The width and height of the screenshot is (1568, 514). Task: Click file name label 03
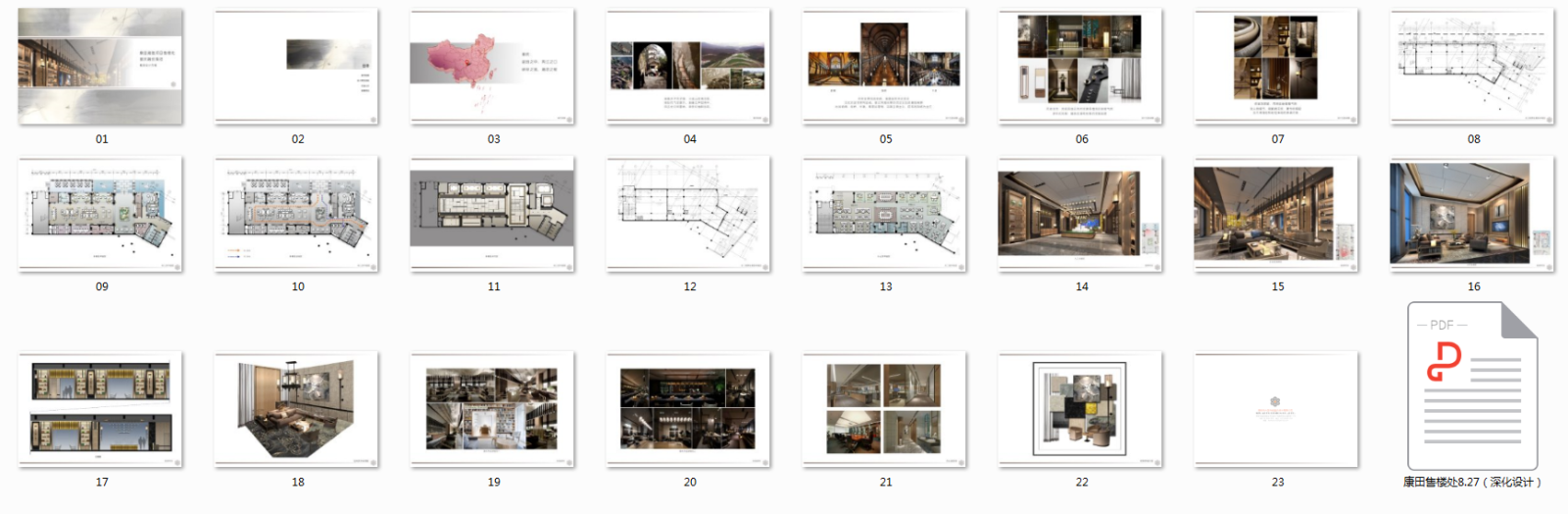click(x=494, y=139)
